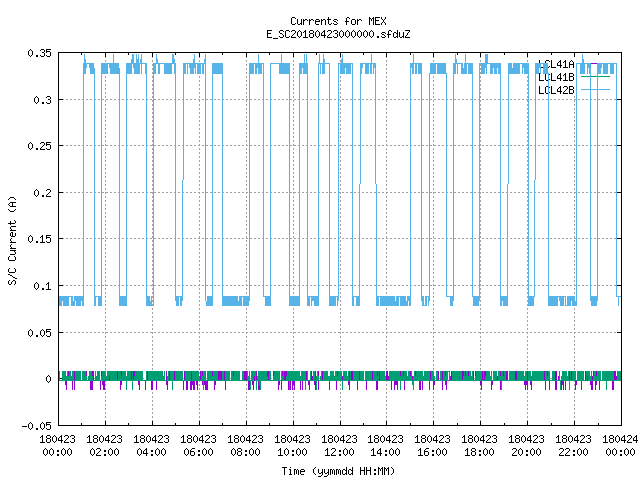Screen dimensions: 640x480
Task: Click the chart title 'Currents for MEX'
Action: pyautogui.click(x=338, y=21)
